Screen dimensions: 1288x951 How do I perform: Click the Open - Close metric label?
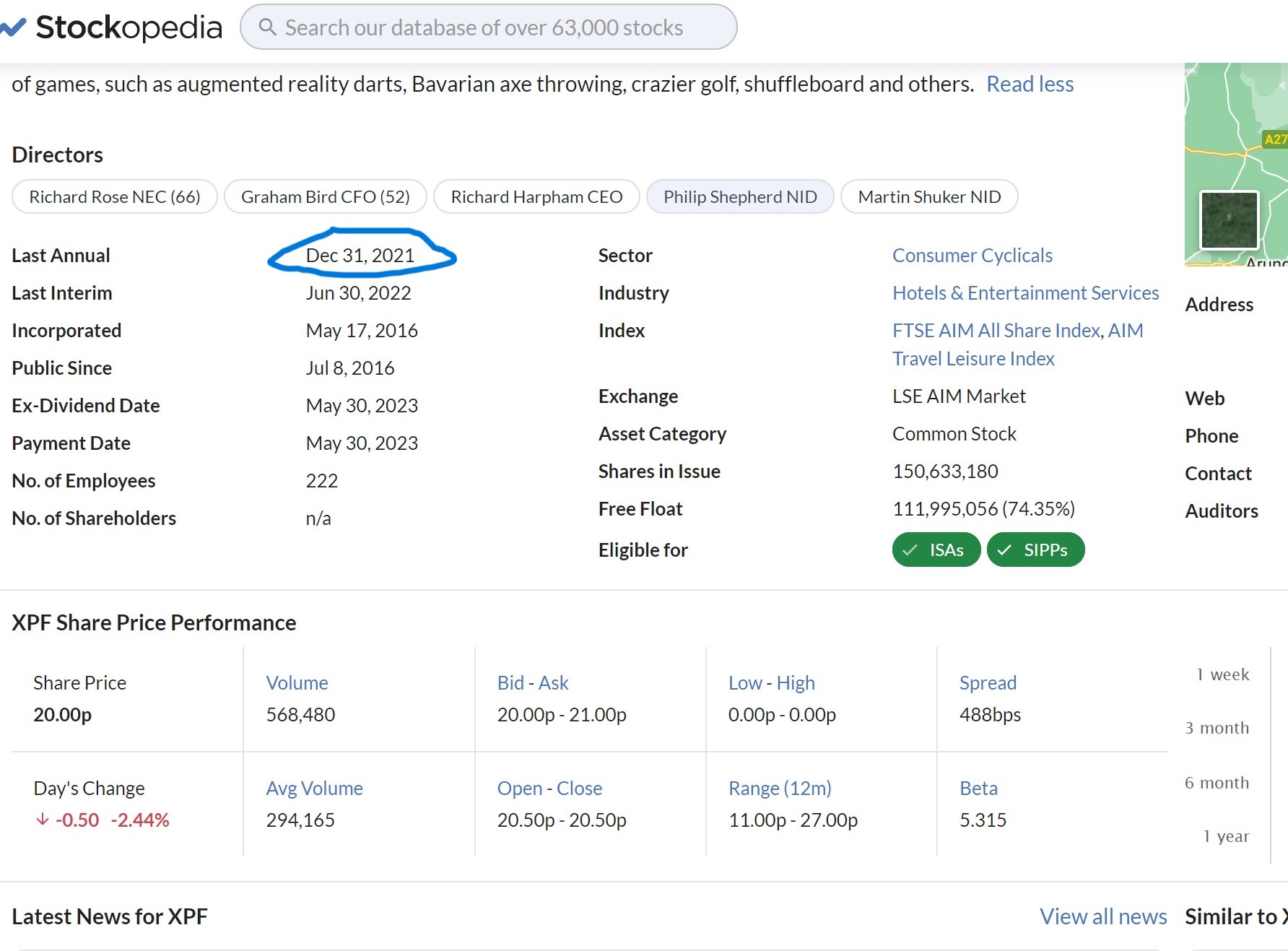[x=549, y=788]
